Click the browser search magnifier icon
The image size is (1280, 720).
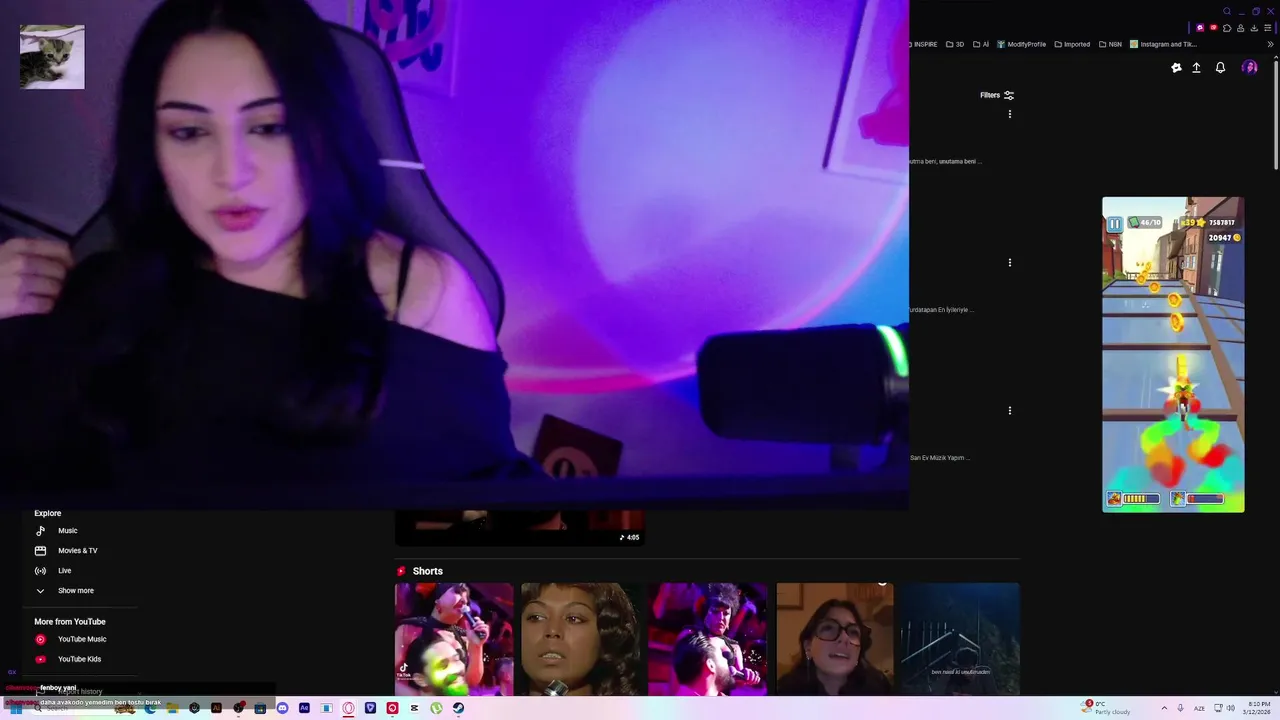[1227, 11]
